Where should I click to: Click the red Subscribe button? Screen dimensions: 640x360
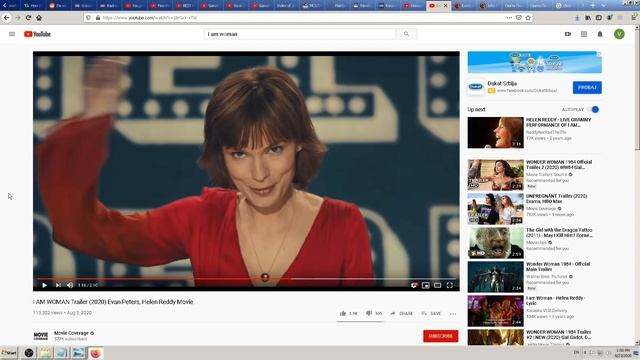click(x=440, y=336)
